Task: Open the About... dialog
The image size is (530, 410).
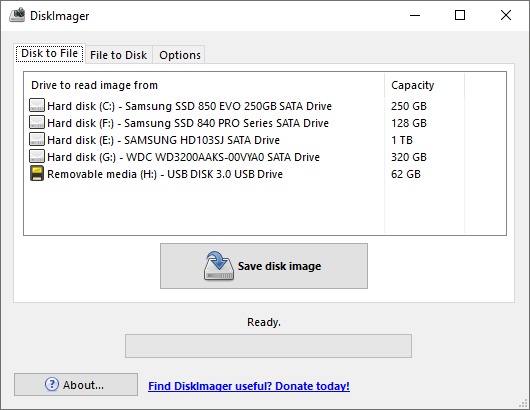Action: point(76,385)
